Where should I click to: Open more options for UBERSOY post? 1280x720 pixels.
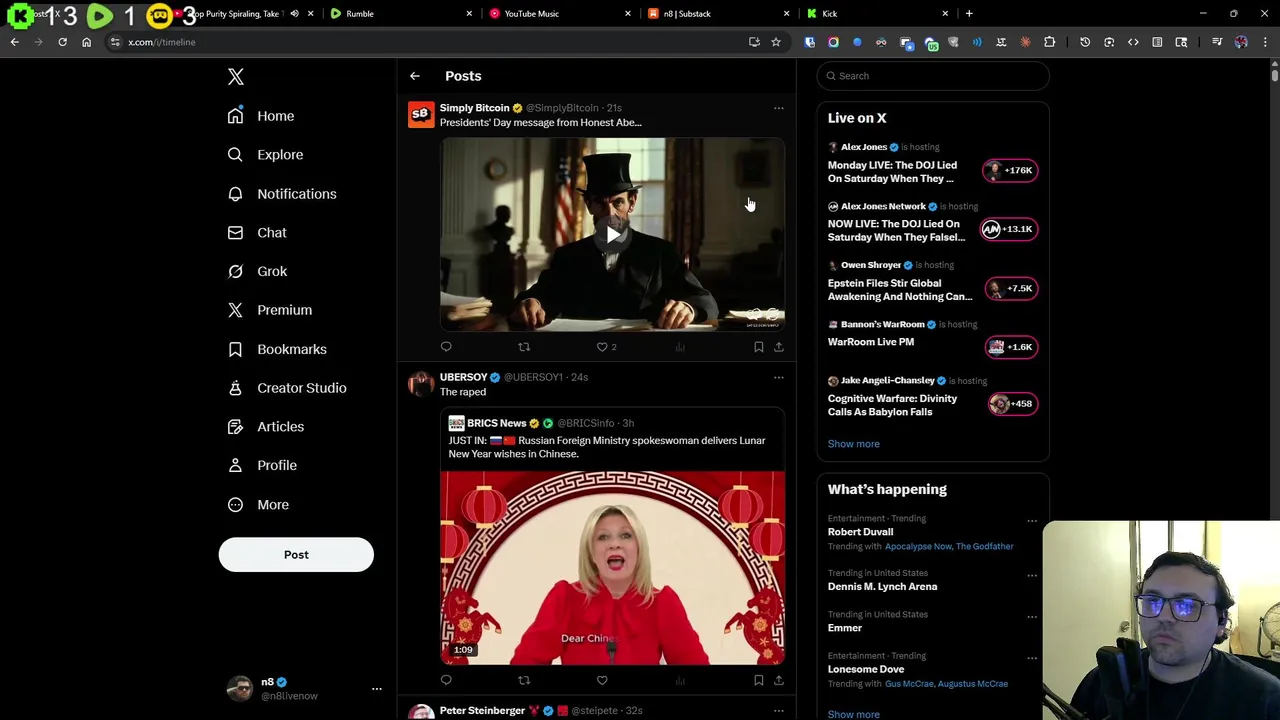(778, 378)
